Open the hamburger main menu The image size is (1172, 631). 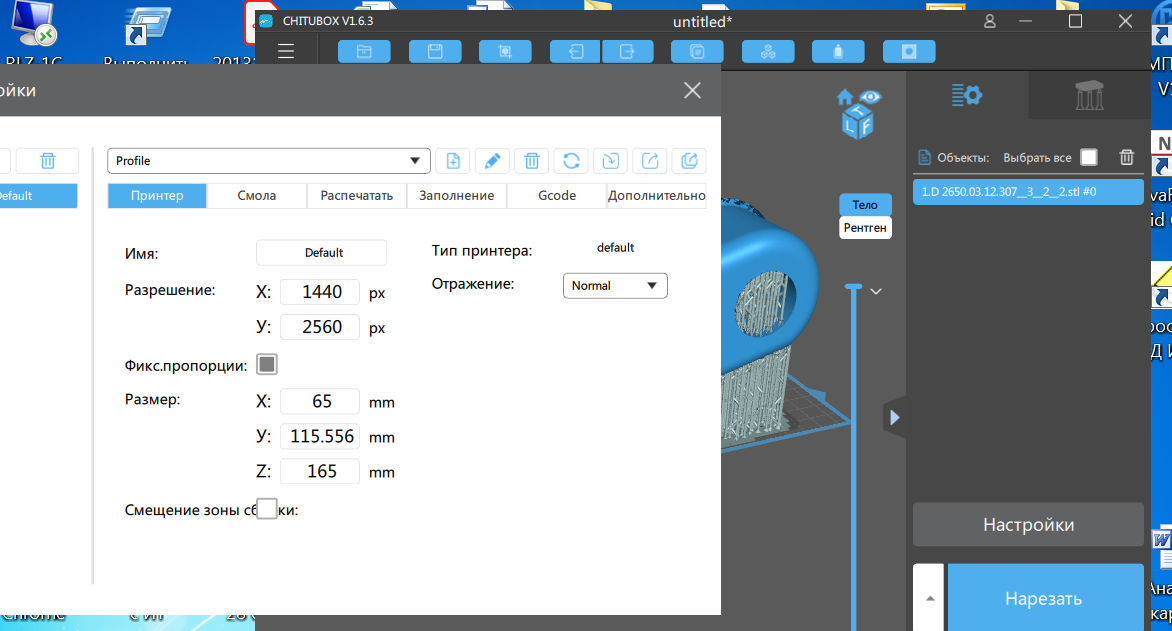tap(286, 52)
